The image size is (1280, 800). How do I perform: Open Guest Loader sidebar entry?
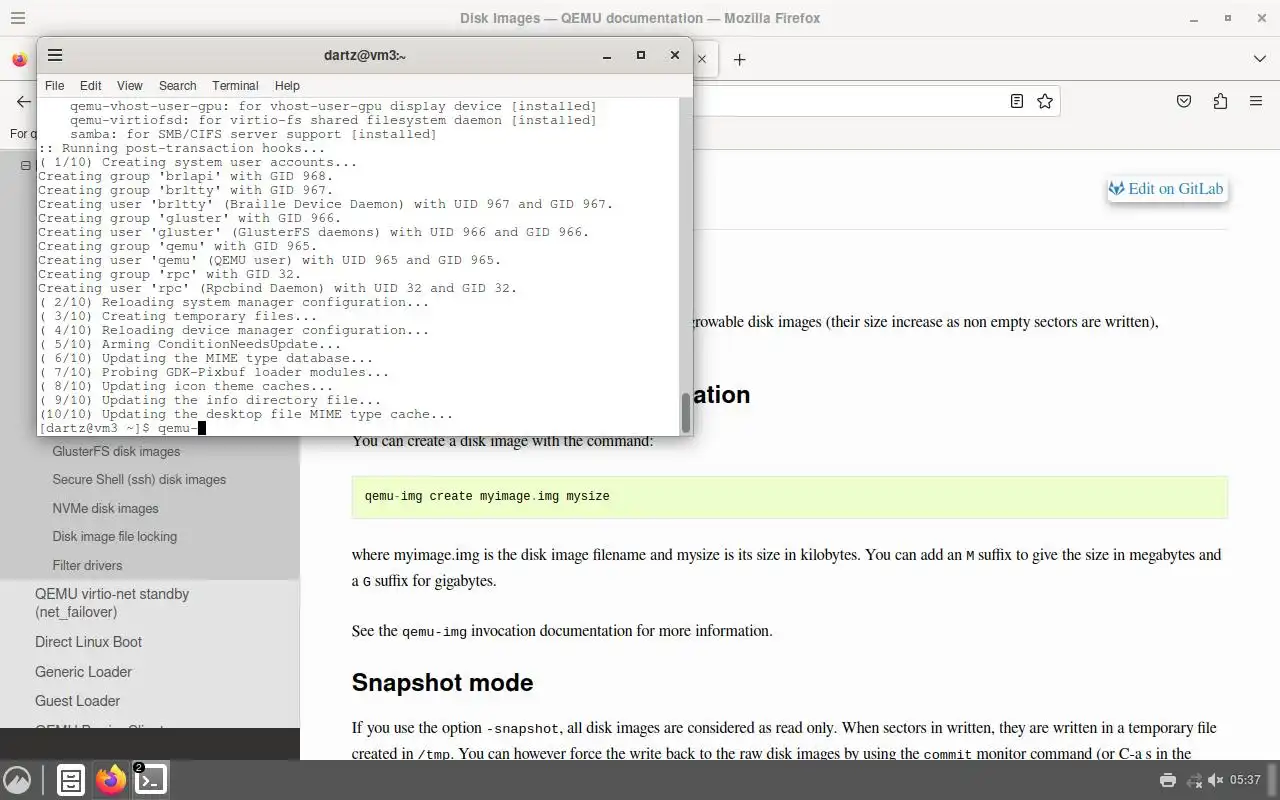(x=77, y=701)
